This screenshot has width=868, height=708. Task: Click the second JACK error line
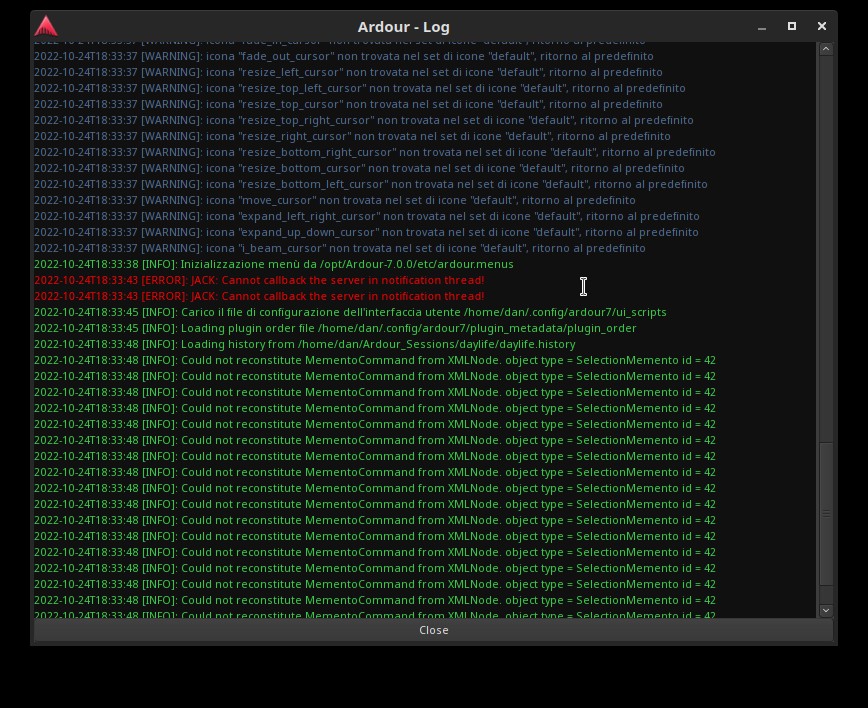[259, 296]
